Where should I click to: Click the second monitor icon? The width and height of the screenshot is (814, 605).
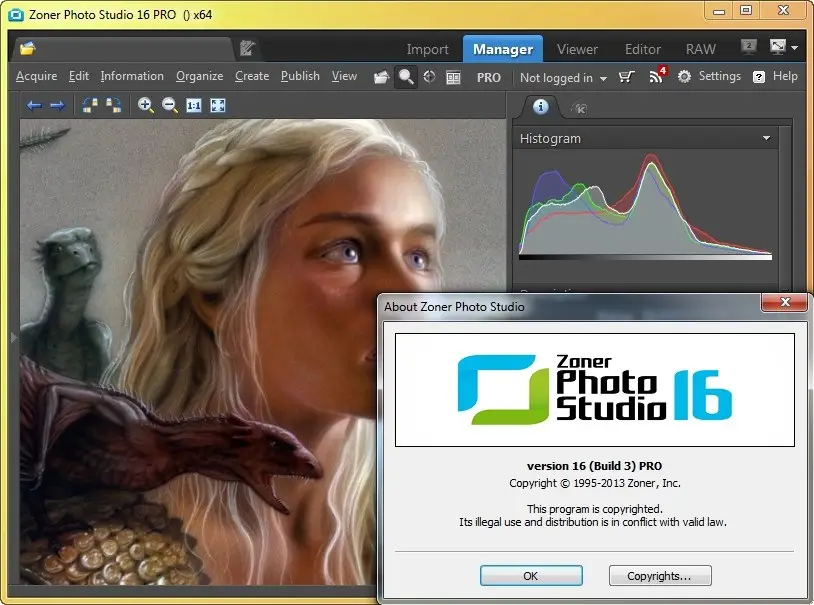[x=749, y=46]
